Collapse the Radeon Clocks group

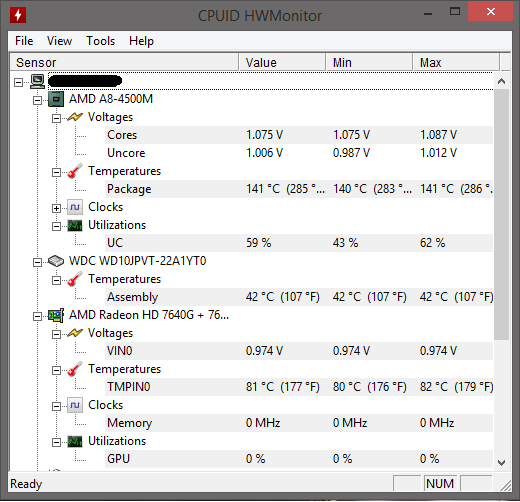pyautogui.click(x=56, y=406)
